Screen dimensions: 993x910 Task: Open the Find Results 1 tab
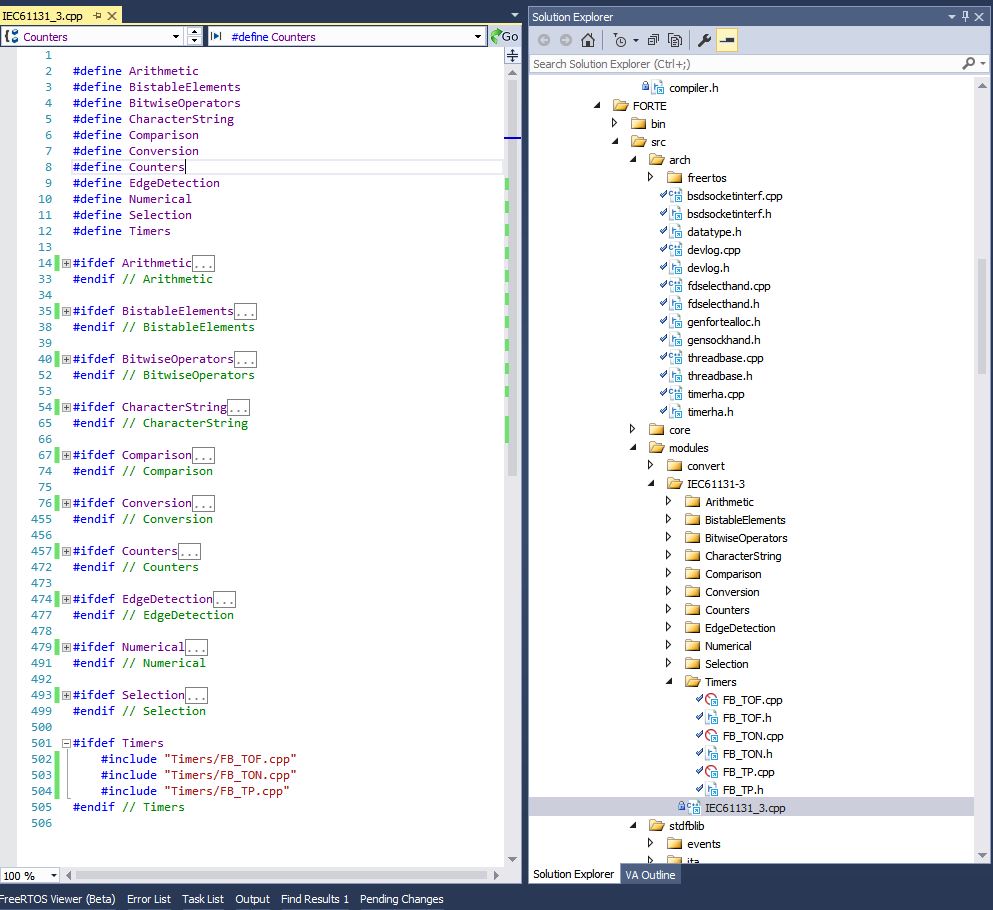coord(315,899)
